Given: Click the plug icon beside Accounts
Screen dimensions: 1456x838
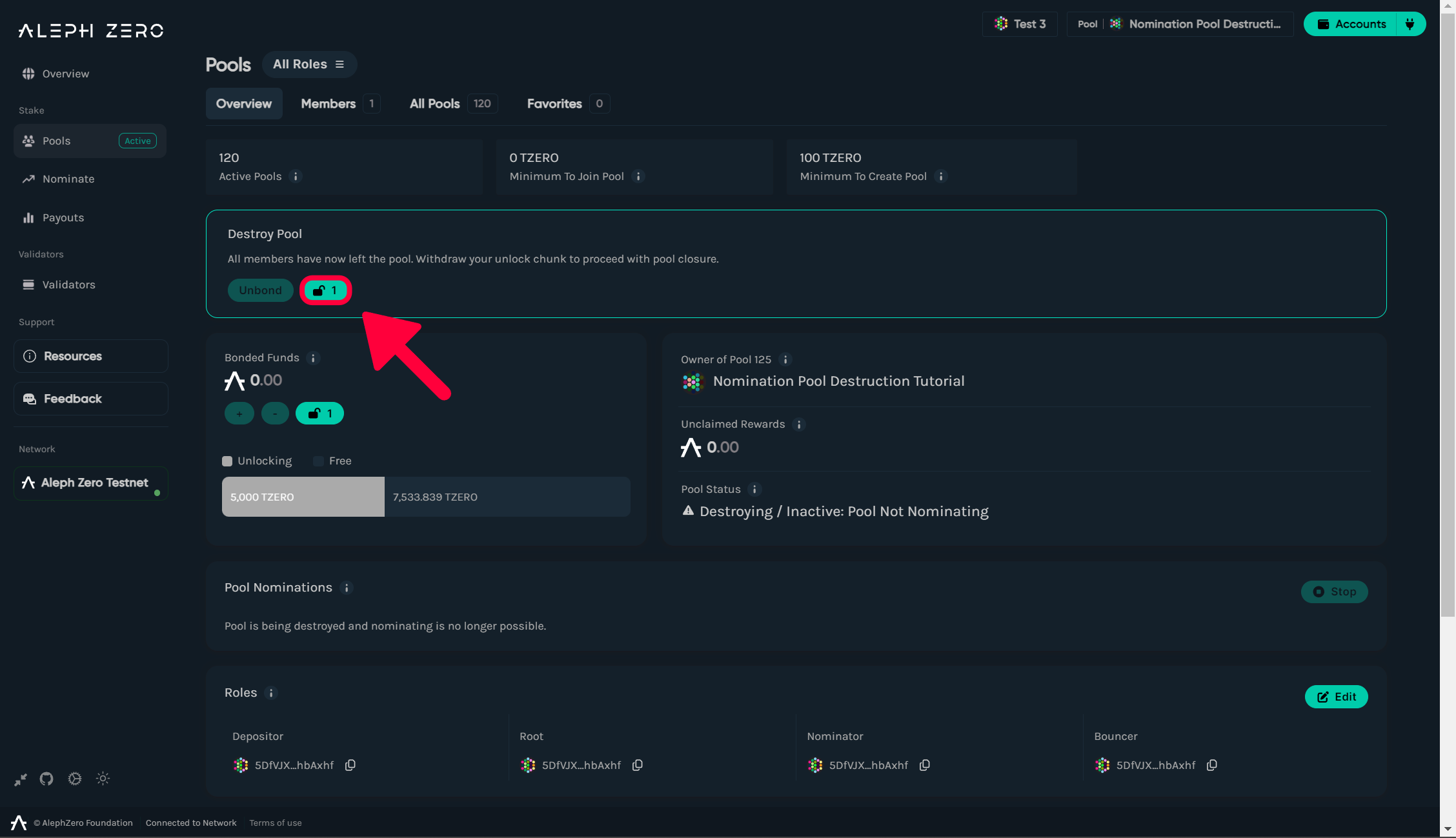Looking at the screenshot, I should pos(1410,24).
